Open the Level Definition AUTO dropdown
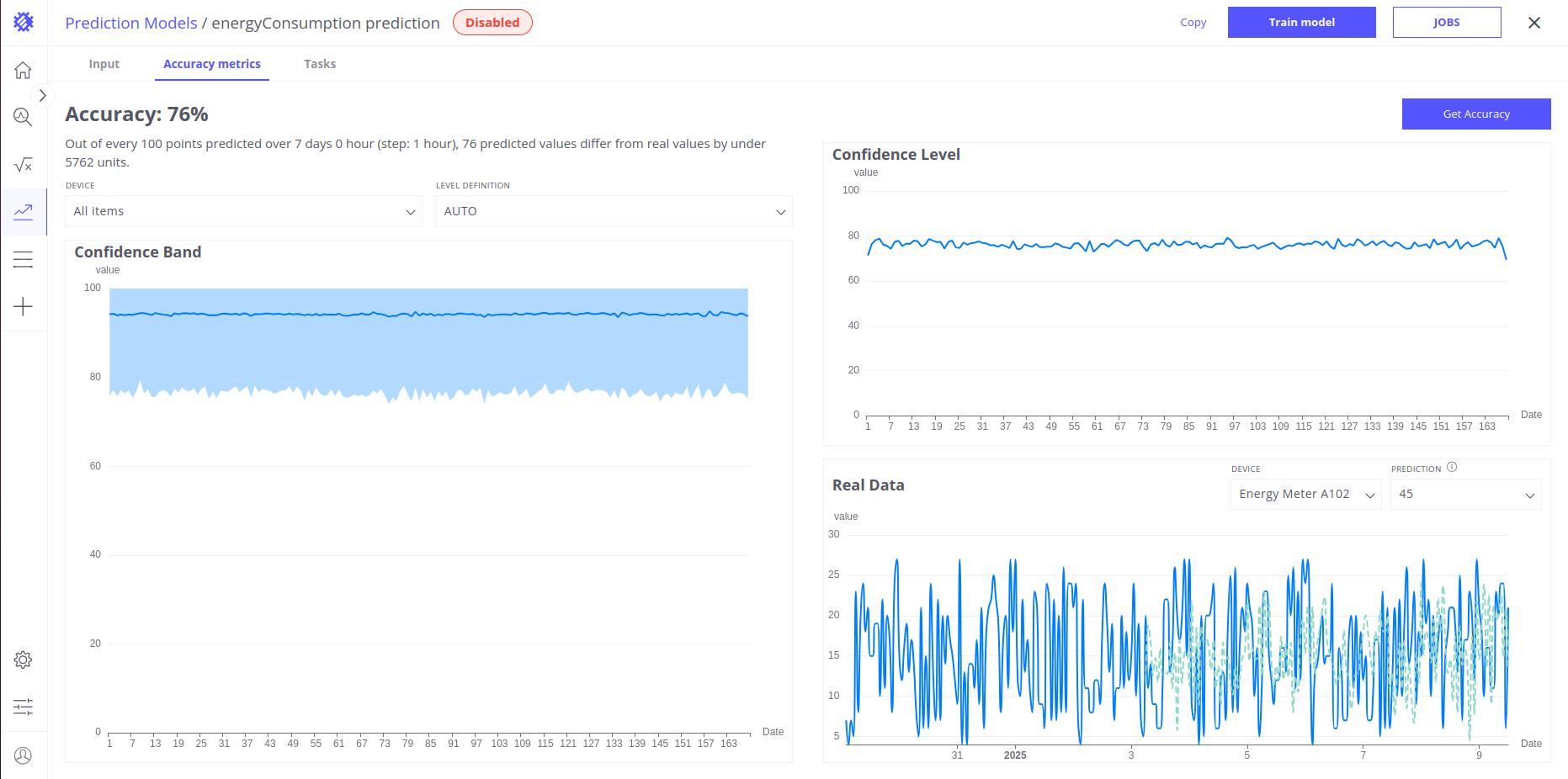The height and width of the screenshot is (779, 1568). 613,211
